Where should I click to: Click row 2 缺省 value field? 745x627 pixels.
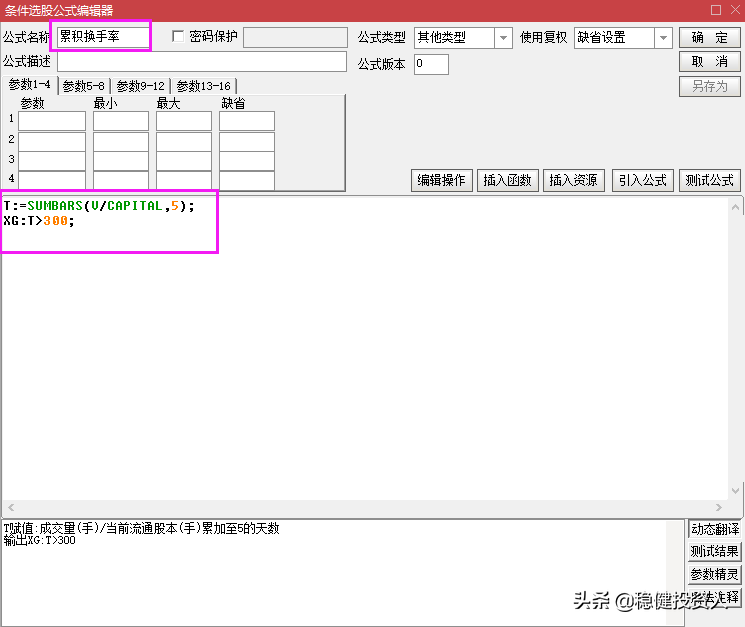click(247, 142)
